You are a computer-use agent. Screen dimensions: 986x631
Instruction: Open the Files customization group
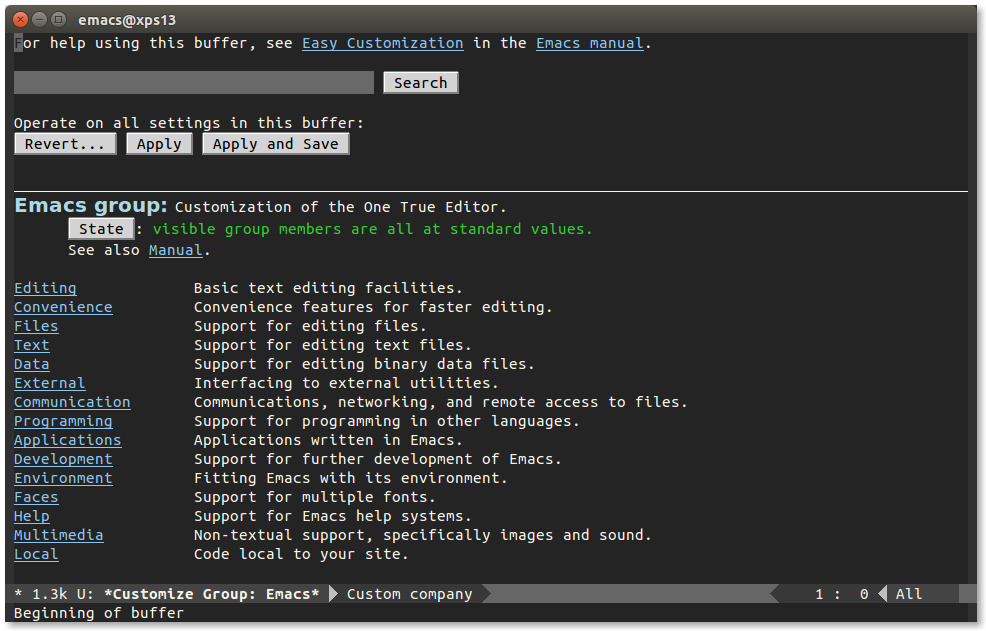point(36,326)
